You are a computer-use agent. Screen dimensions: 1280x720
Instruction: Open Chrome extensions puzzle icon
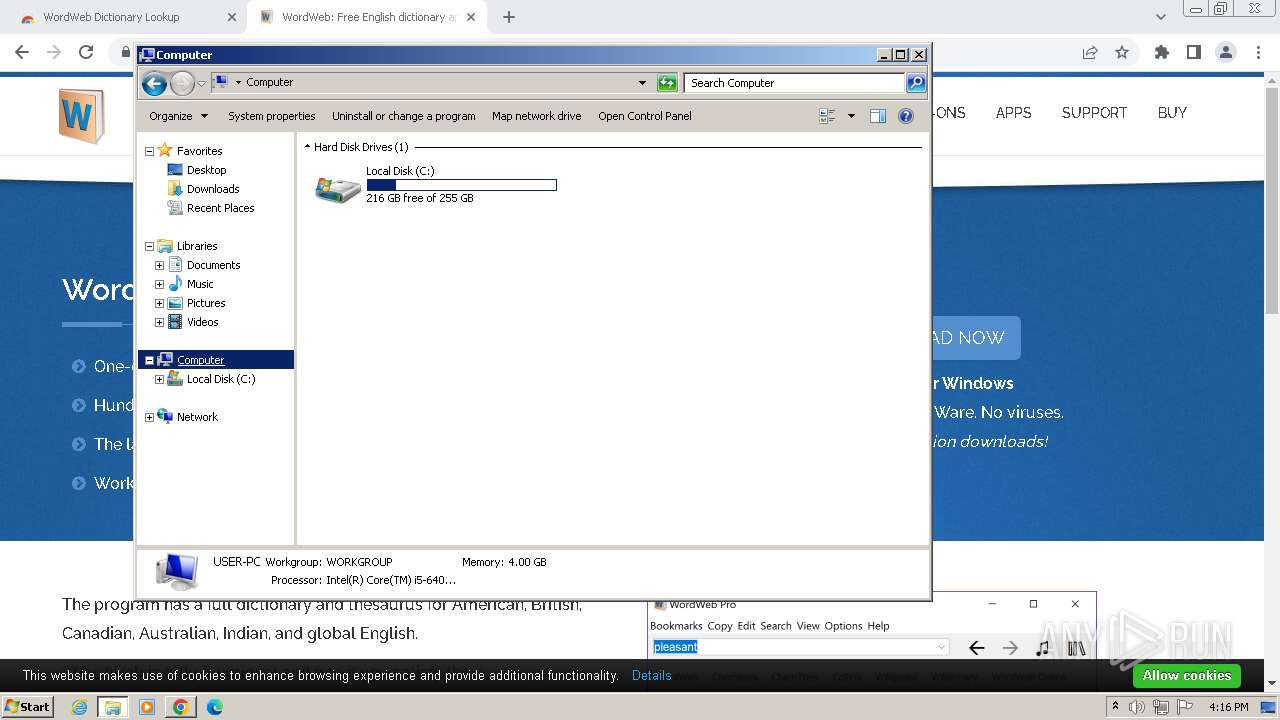tap(1161, 52)
